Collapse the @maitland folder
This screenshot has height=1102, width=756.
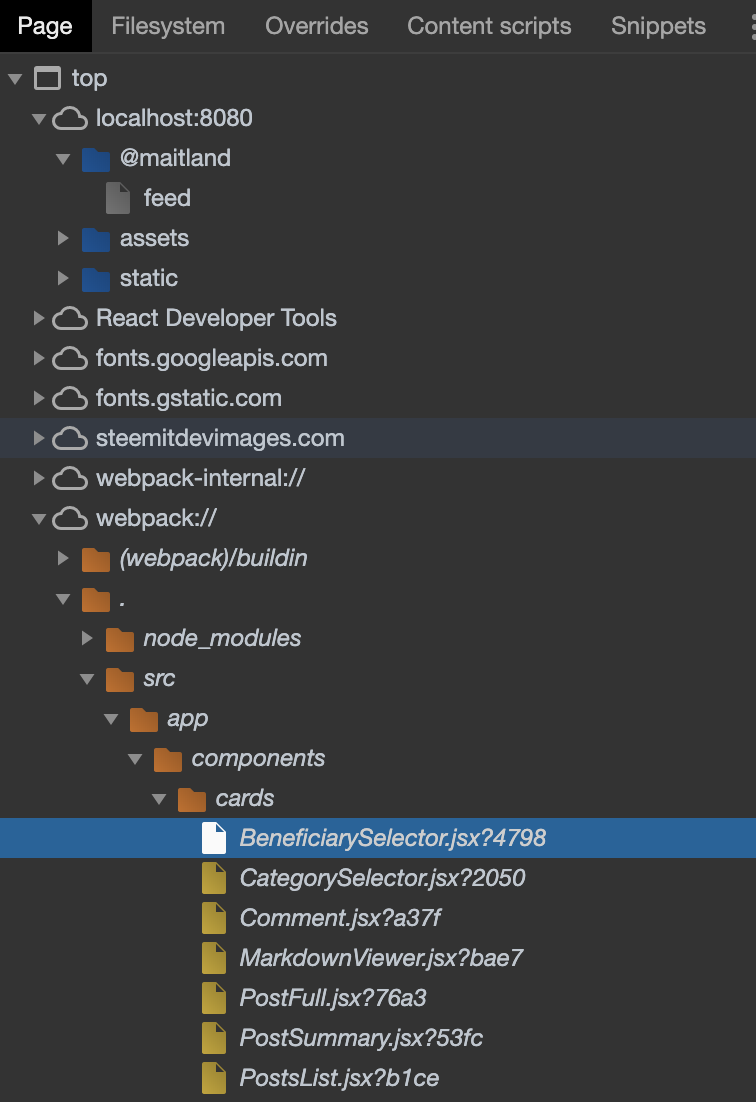click(x=63, y=159)
